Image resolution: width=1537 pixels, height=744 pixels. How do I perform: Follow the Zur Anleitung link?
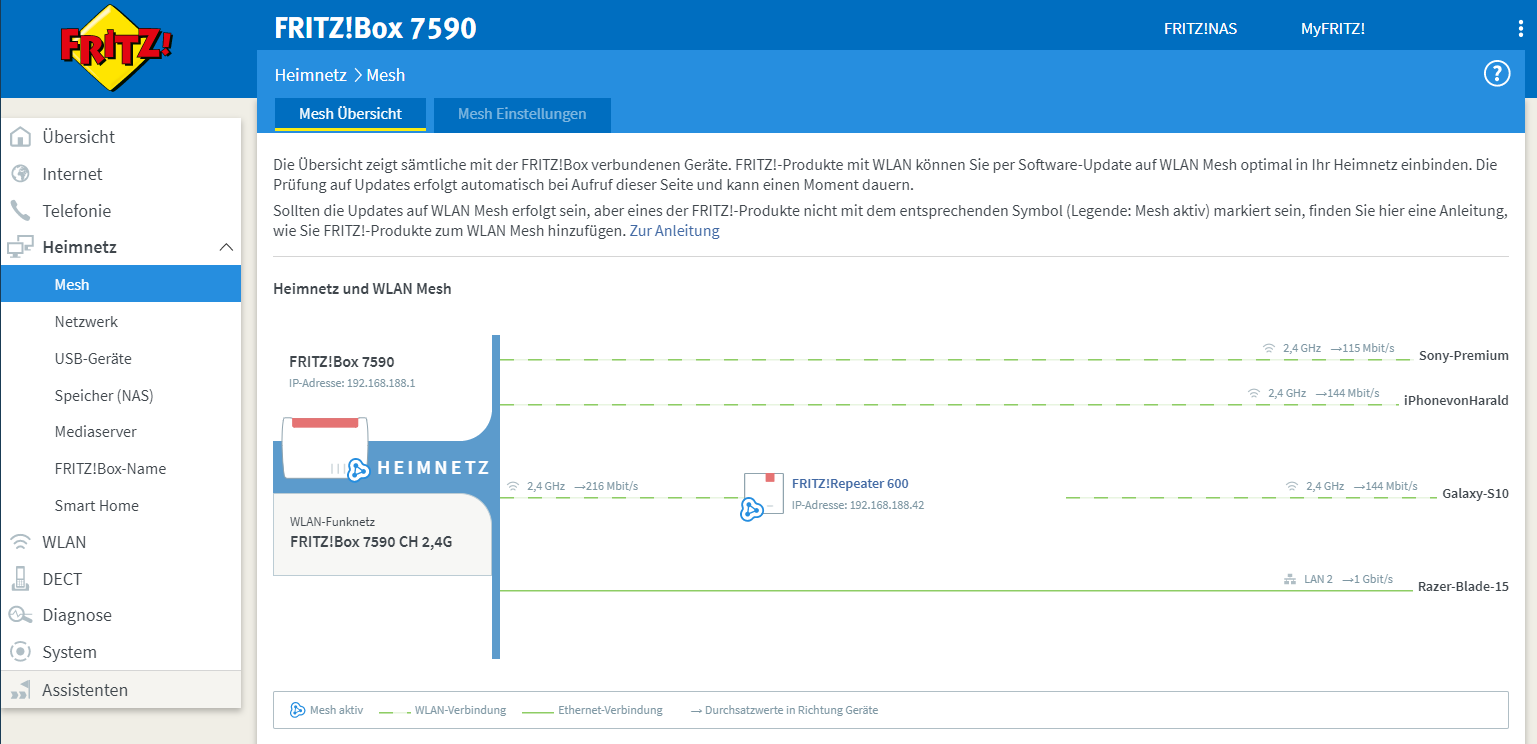pos(674,231)
